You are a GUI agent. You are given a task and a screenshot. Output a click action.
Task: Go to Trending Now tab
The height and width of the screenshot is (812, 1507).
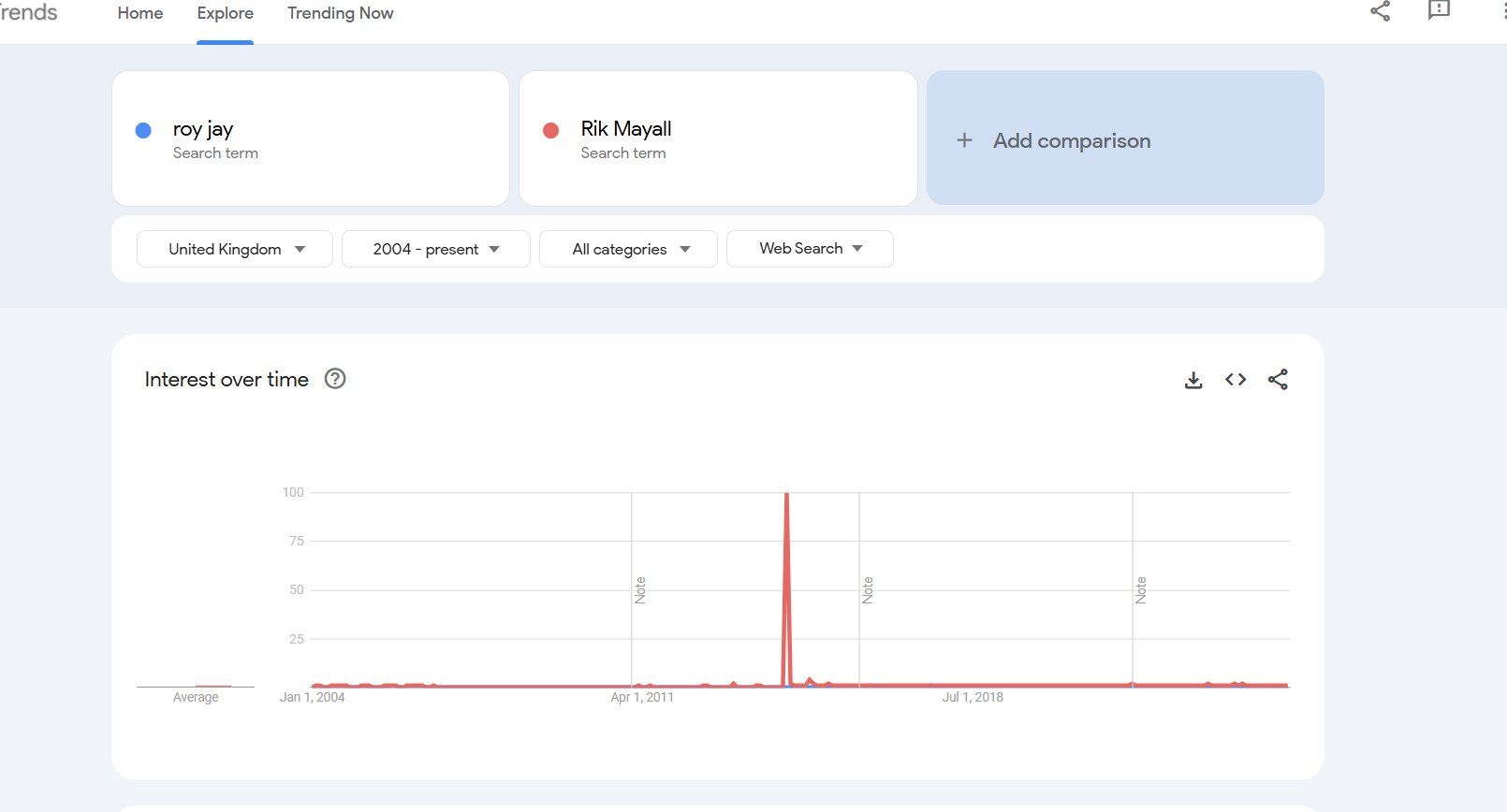click(340, 13)
